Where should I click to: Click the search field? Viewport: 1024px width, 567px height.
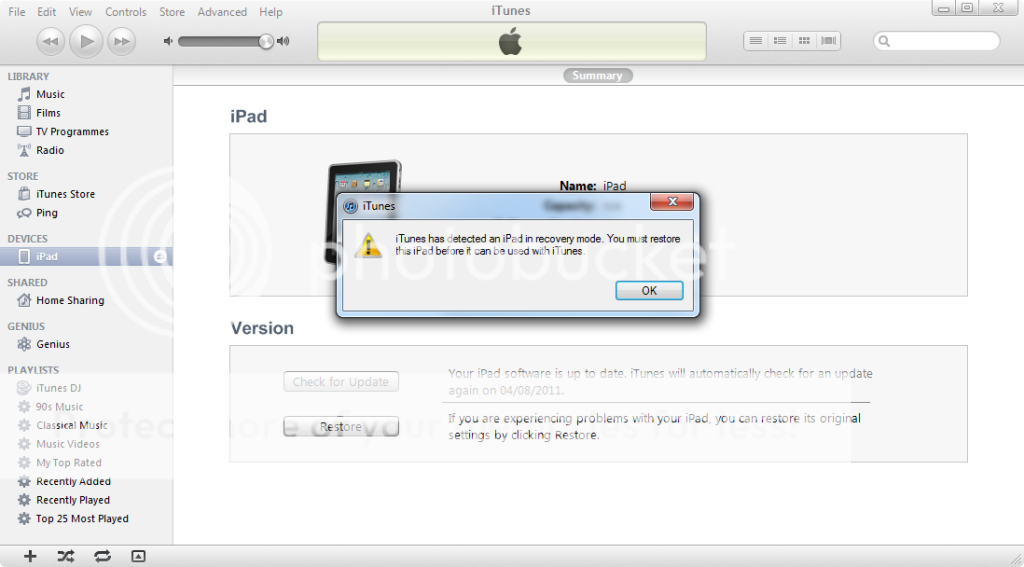936,41
